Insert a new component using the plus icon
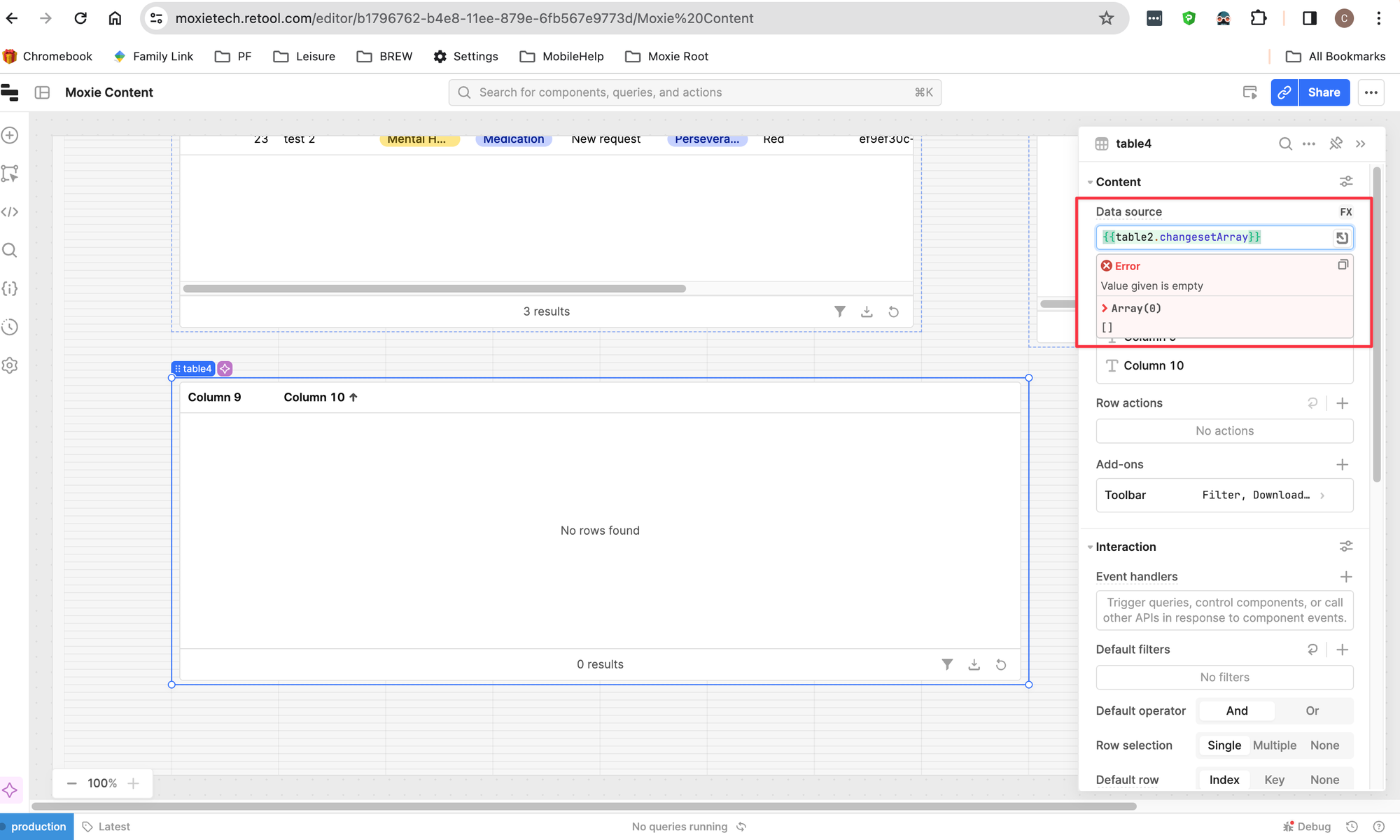 10,135
